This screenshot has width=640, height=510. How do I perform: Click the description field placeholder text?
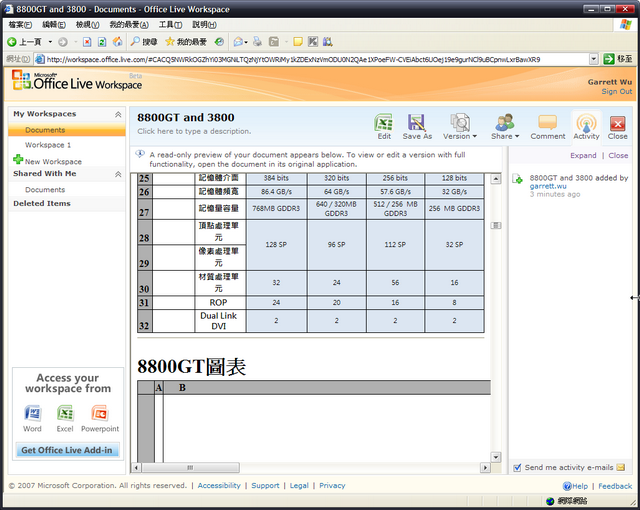tap(194, 131)
